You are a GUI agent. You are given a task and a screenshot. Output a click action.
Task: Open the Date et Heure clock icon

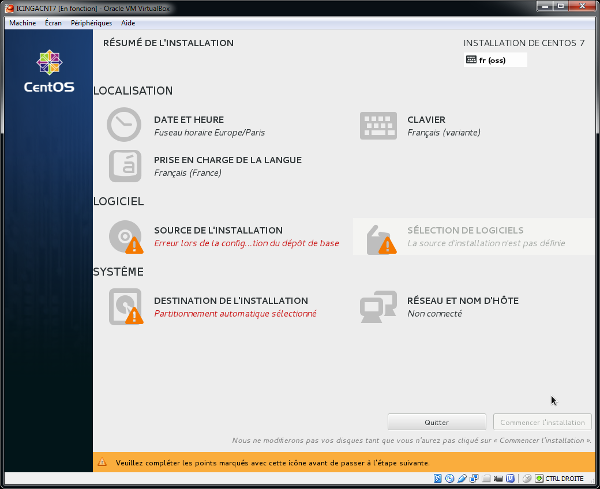pos(124,124)
